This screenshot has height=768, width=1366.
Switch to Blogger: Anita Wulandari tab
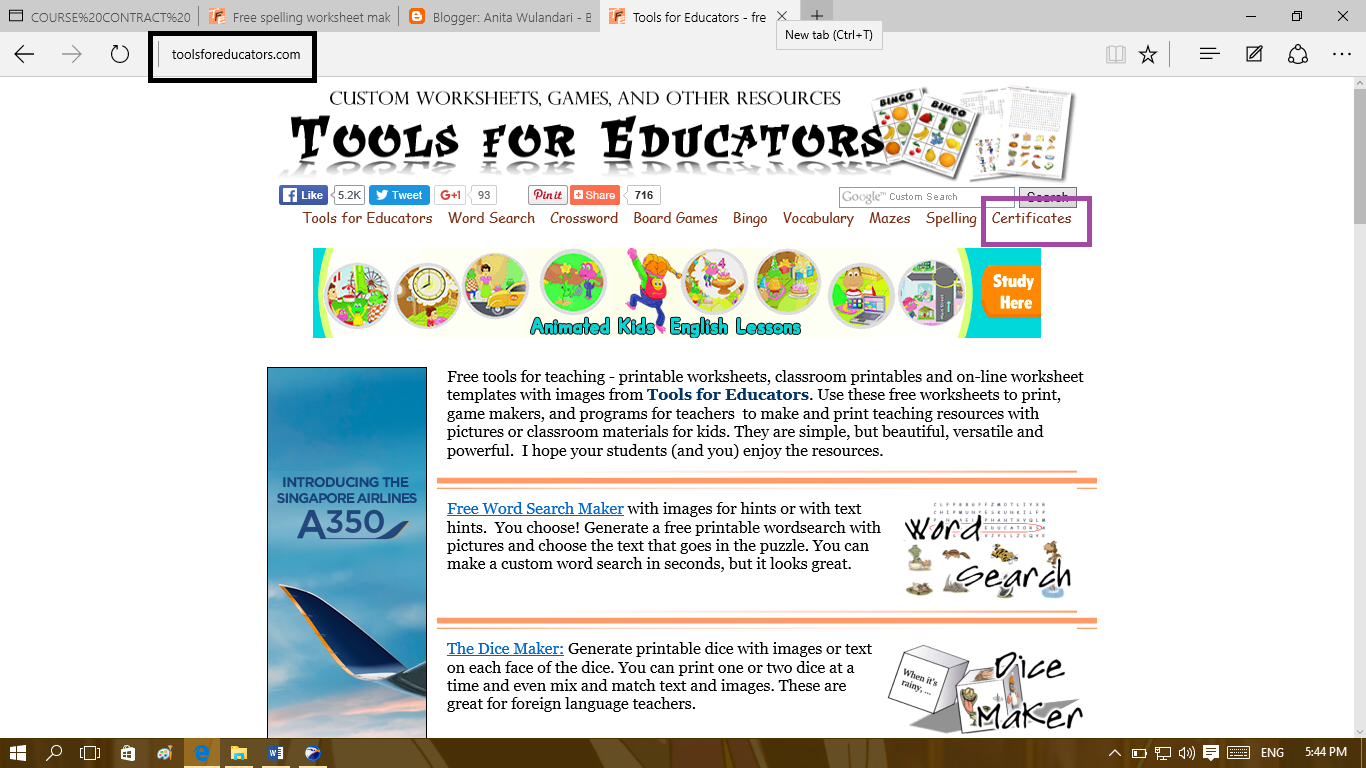click(x=500, y=17)
